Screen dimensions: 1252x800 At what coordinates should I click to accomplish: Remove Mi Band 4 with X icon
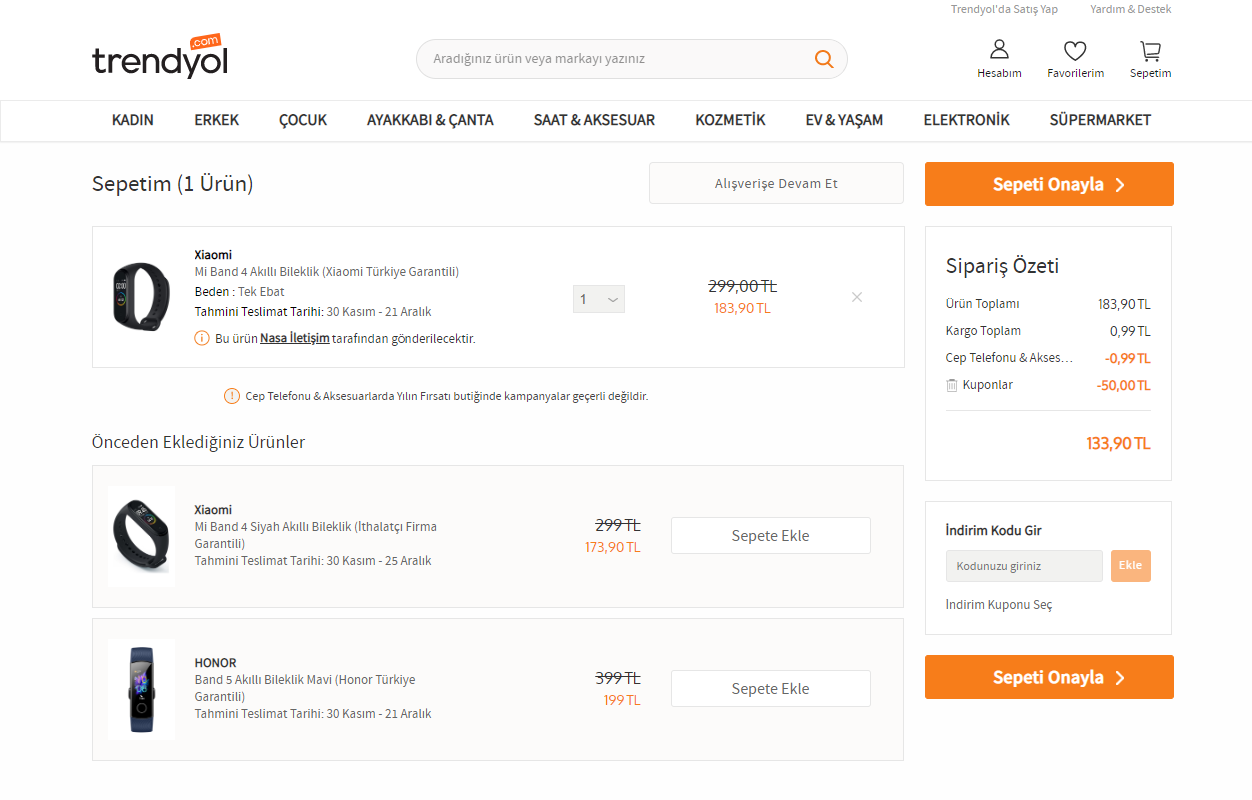pos(857,297)
